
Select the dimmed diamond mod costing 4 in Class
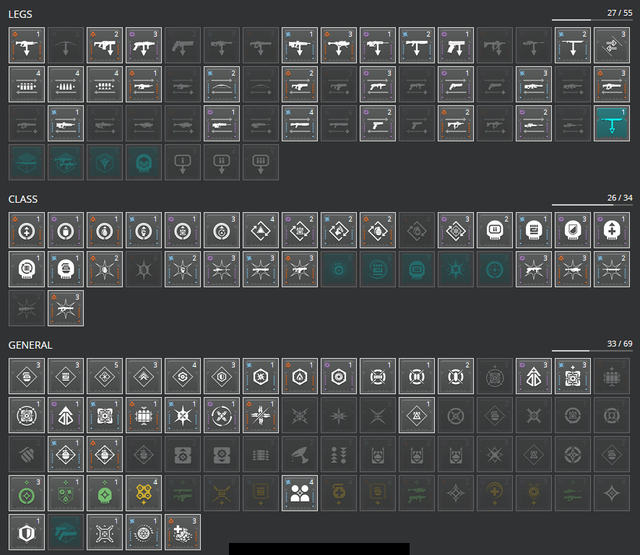click(x=417, y=230)
